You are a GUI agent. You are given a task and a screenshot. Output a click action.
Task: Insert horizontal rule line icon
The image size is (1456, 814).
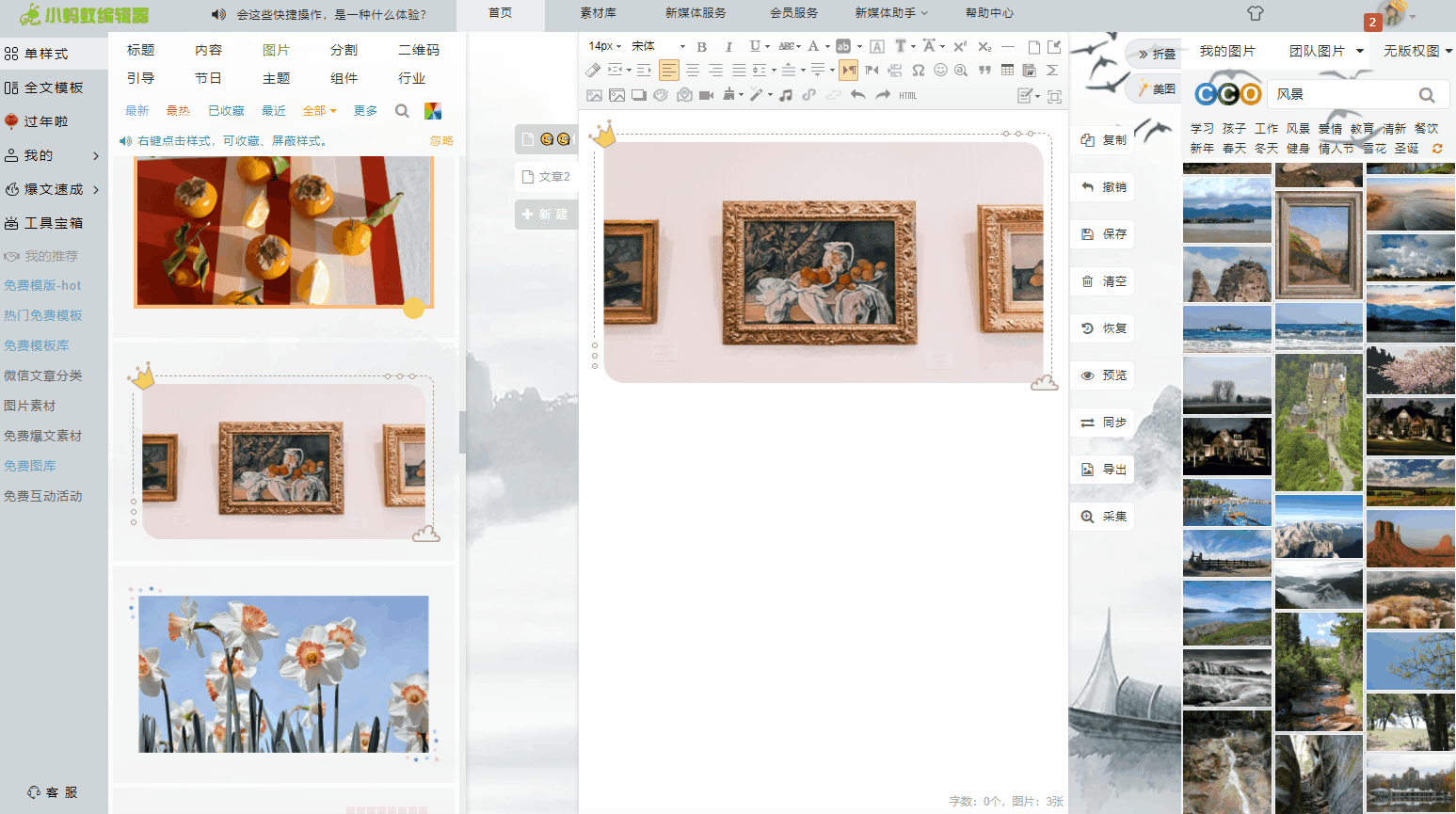(1007, 46)
